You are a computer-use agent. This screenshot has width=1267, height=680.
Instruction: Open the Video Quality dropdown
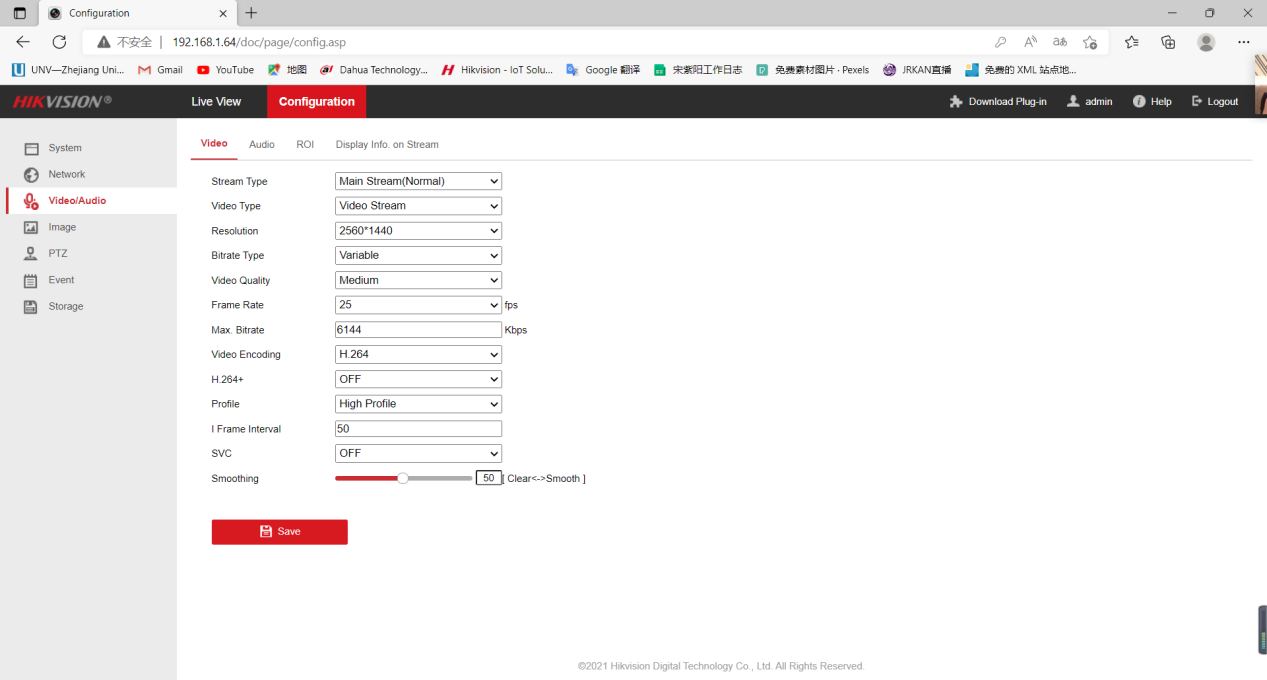point(418,280)
